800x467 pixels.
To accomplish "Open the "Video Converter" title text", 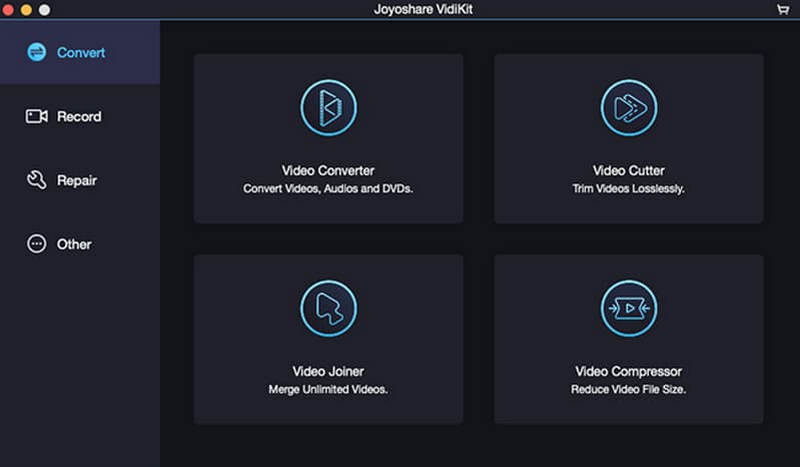I will tap(328, 171).
